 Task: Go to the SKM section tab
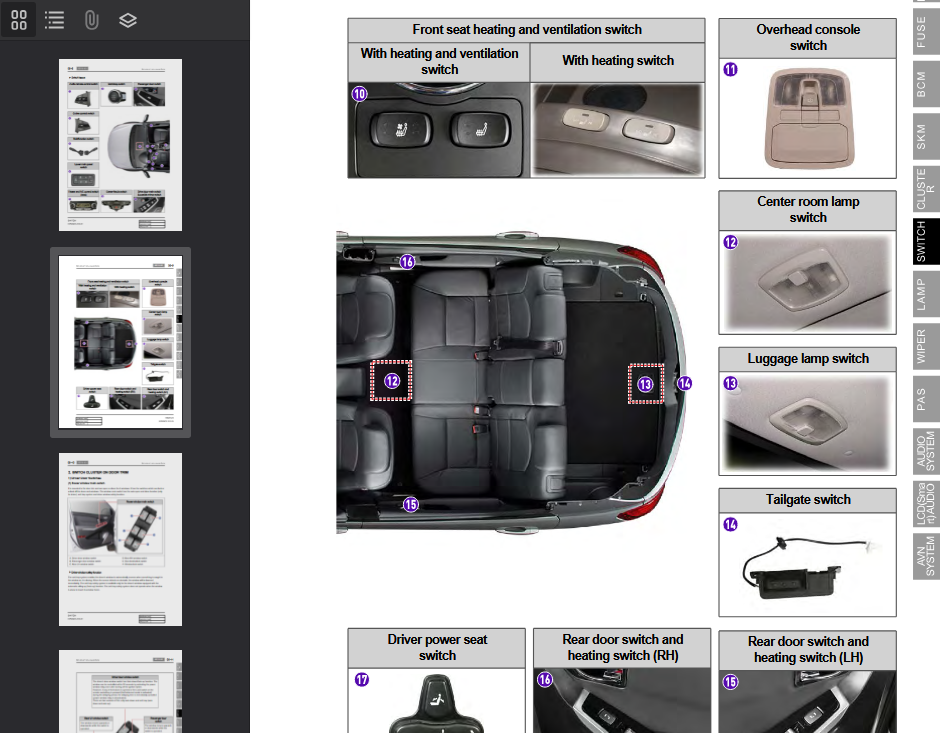pos(924,137)
